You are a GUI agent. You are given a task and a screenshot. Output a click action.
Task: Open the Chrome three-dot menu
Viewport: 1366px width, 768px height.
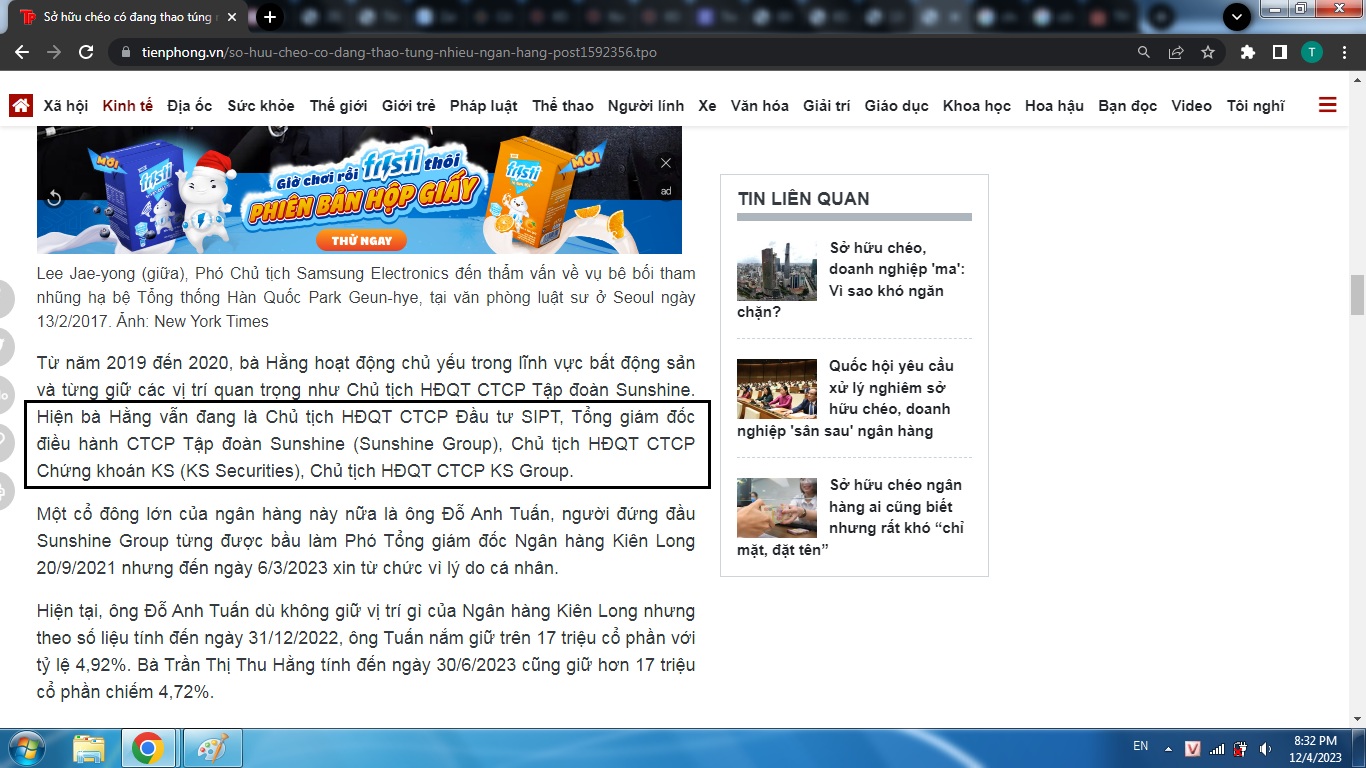click(x=1343, y=52)
